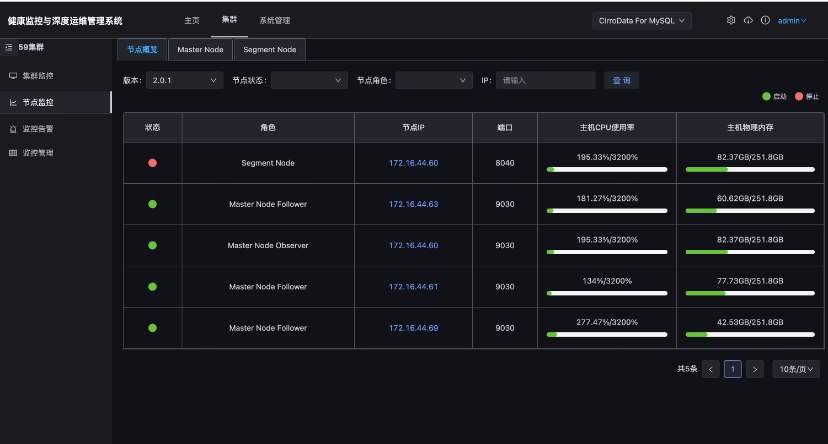Click the info circle icon in the header
Image resolution: width=828 pixels, height=444 pixels.
click(x=765, y=20)
